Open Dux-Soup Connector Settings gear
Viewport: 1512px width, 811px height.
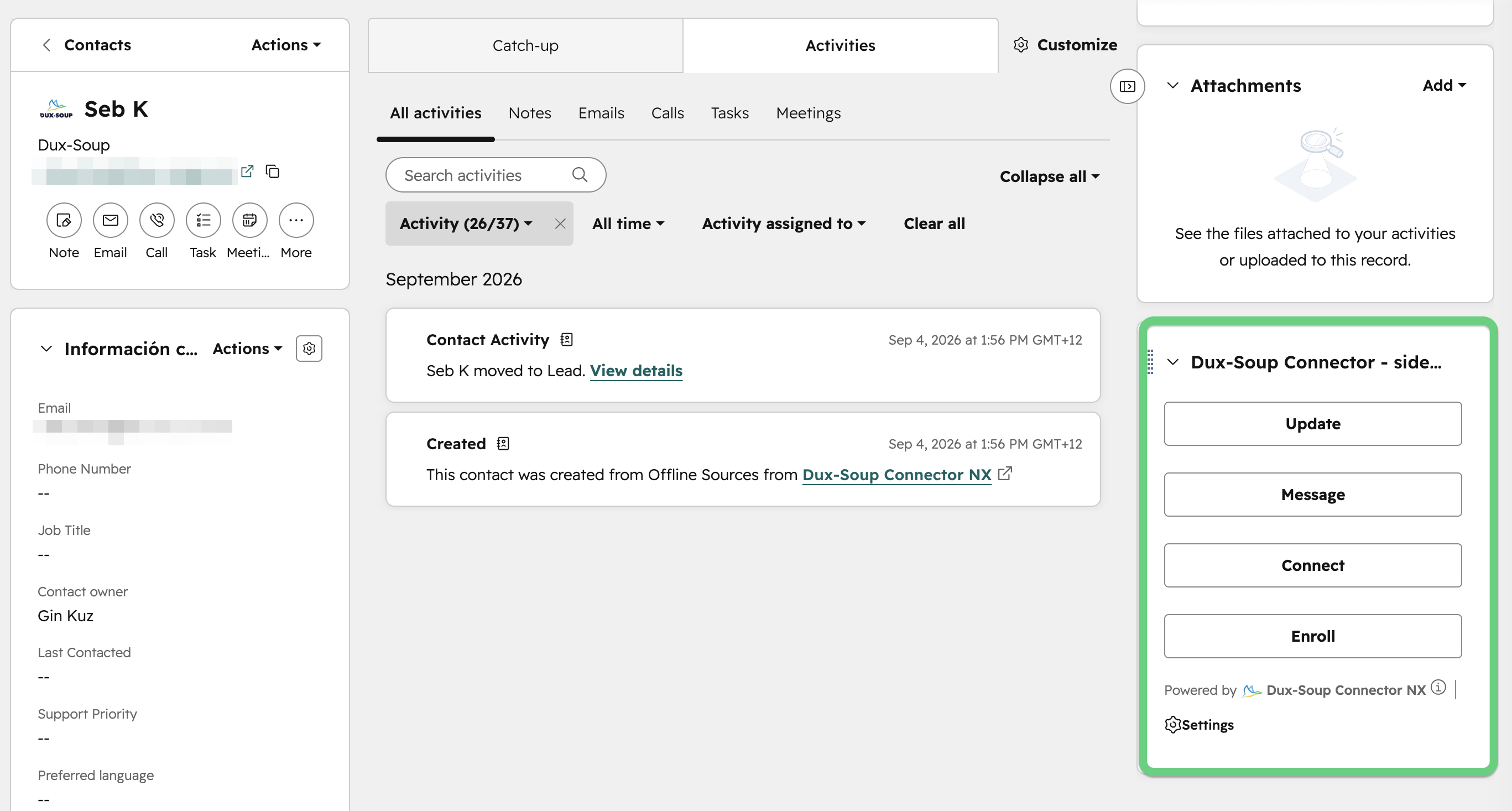point(1172,725)
